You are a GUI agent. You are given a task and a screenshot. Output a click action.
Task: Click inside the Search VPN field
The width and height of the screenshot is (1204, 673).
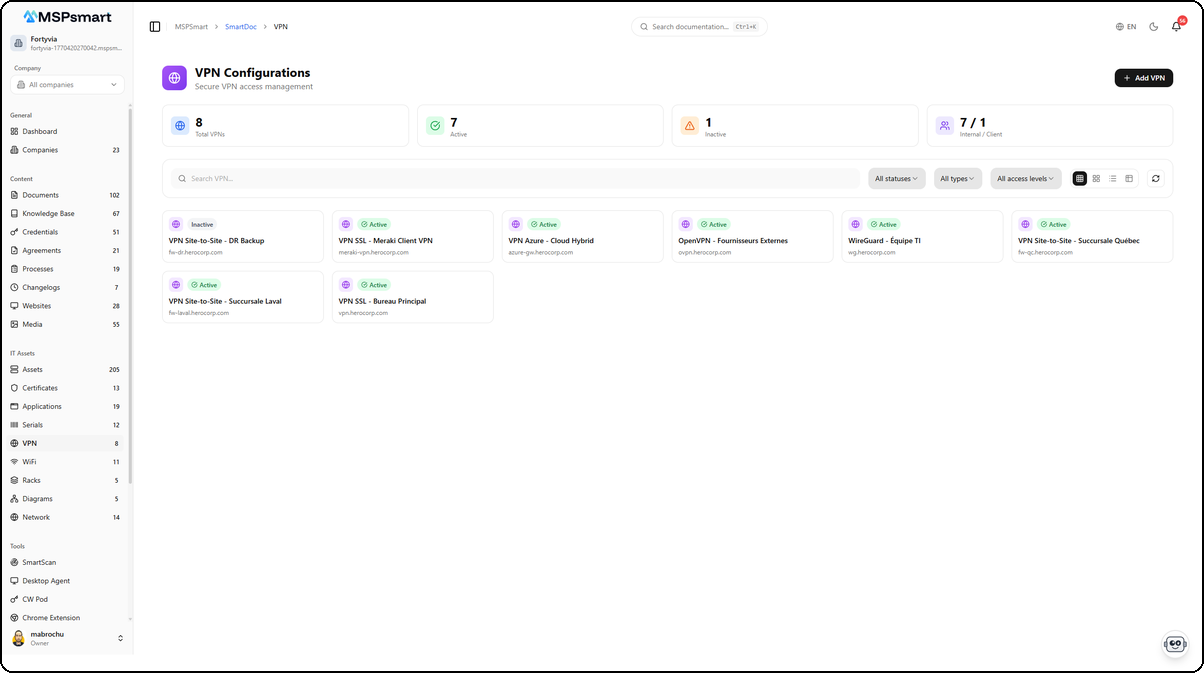[x=400, y=177]
